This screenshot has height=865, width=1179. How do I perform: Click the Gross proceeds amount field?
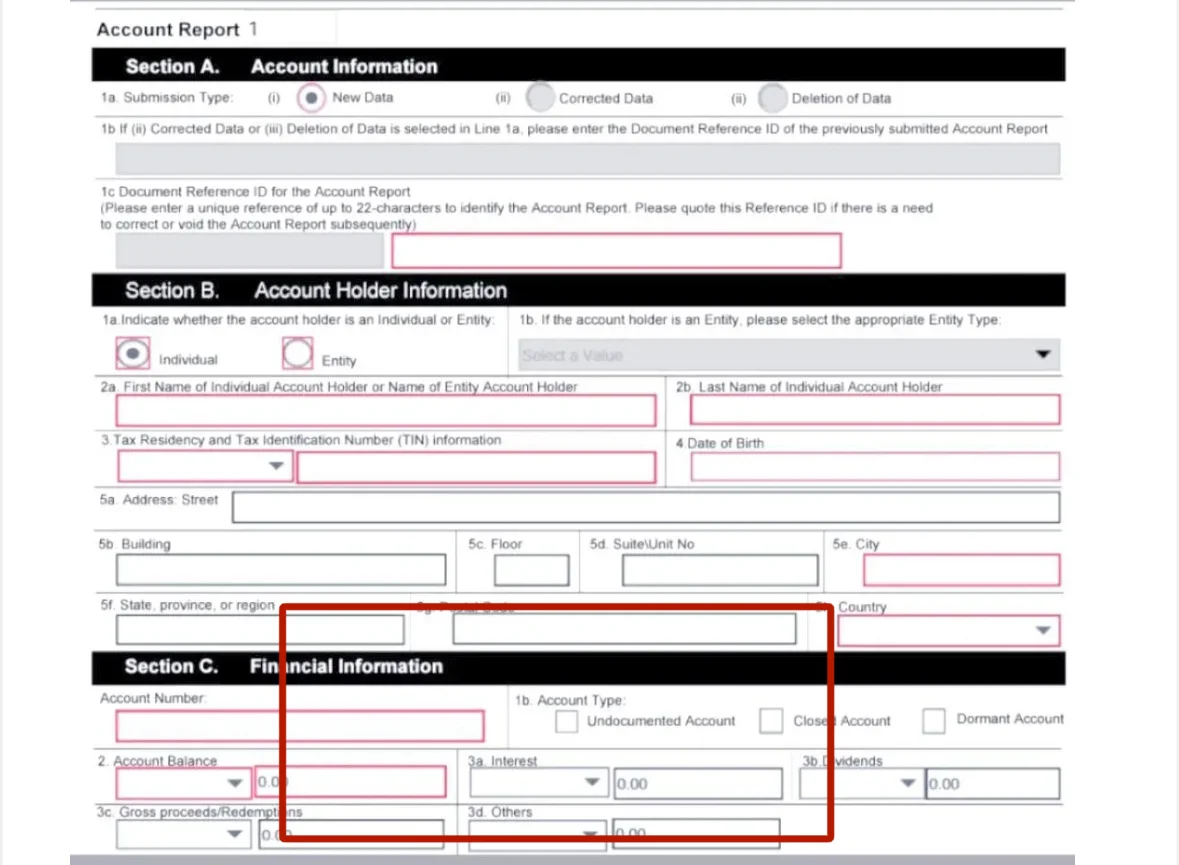click(351, 834)
